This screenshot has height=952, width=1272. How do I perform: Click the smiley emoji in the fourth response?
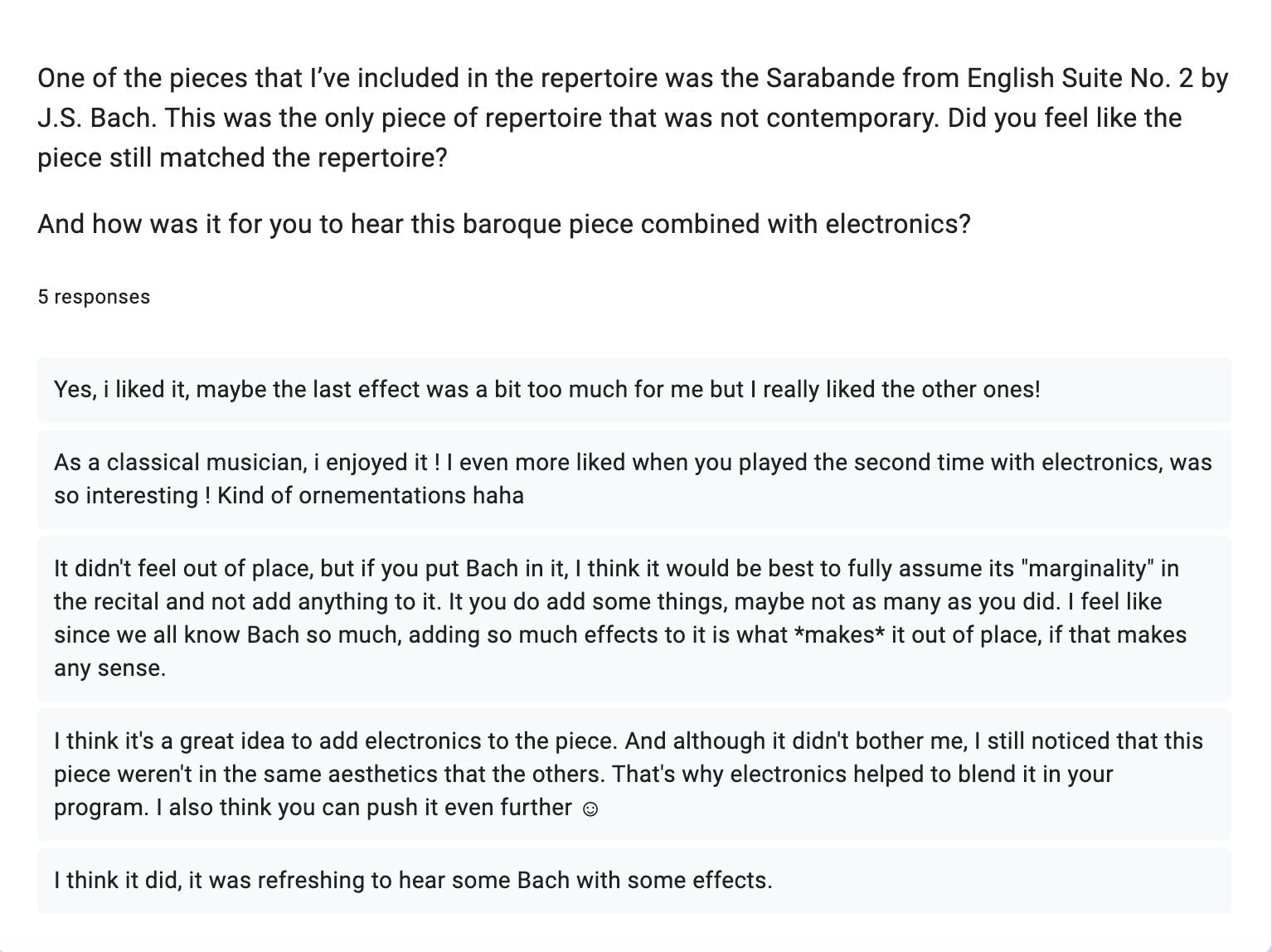click(590, 809)
